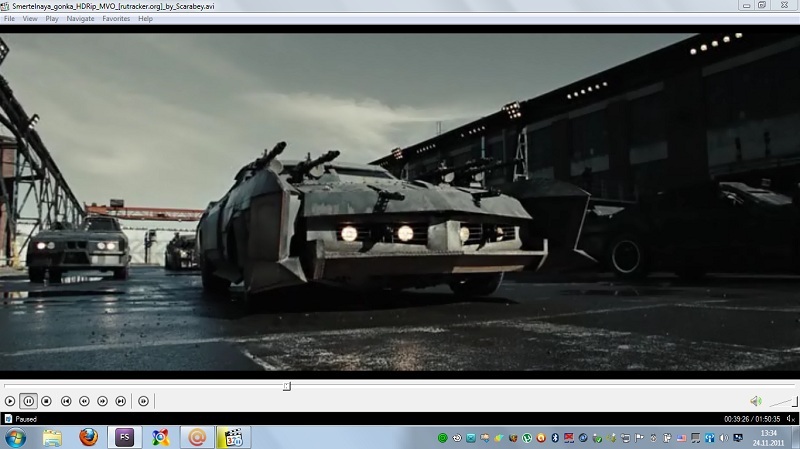This screenshot has height=449, width=800.
Task: Open the uTorrent tray icon
Action: tap(527, 438)
